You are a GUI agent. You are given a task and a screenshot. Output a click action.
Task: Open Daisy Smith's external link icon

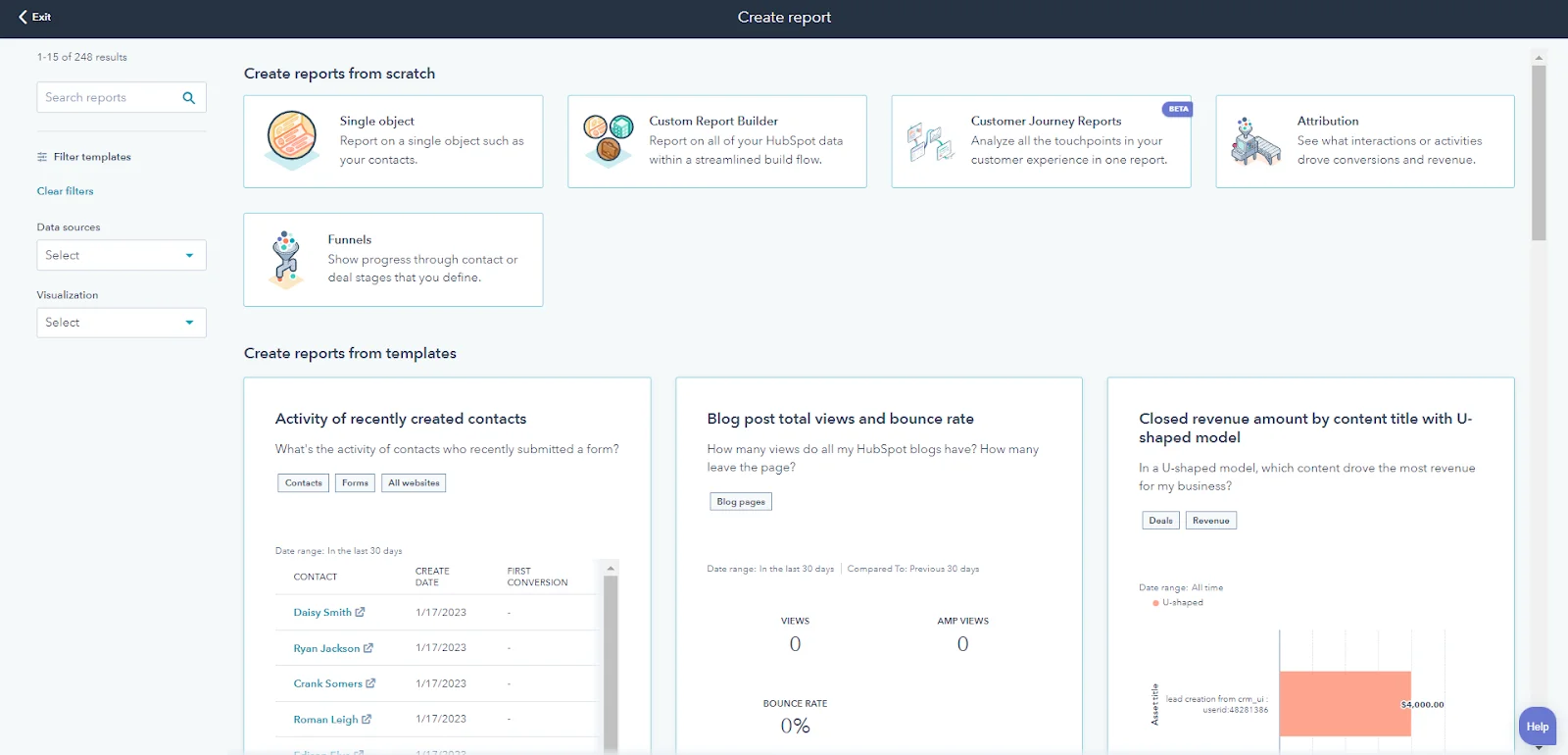(360, 612)
